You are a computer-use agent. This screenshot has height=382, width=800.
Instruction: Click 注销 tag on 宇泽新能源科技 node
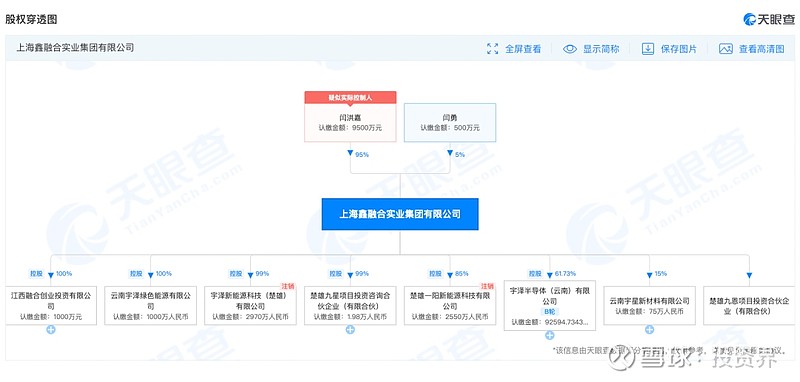288,286
